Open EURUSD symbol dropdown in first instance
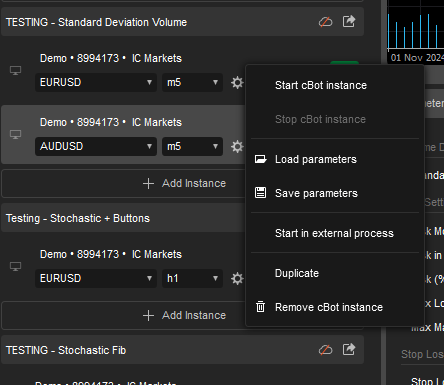Viewport: 444px width, 385px height. point(96,82)
